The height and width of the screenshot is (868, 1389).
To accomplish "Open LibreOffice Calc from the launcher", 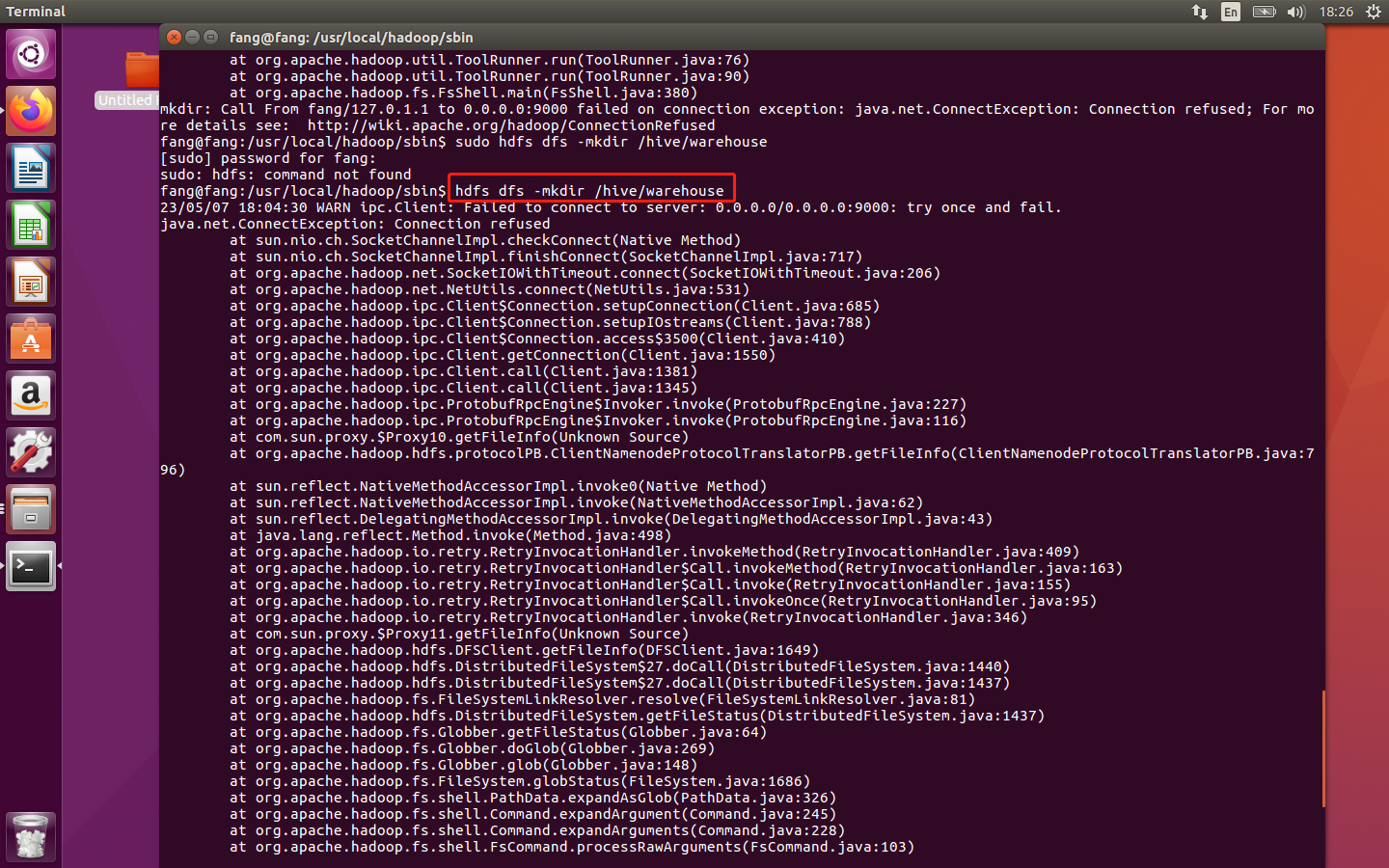I will click(x=31, y=225).
